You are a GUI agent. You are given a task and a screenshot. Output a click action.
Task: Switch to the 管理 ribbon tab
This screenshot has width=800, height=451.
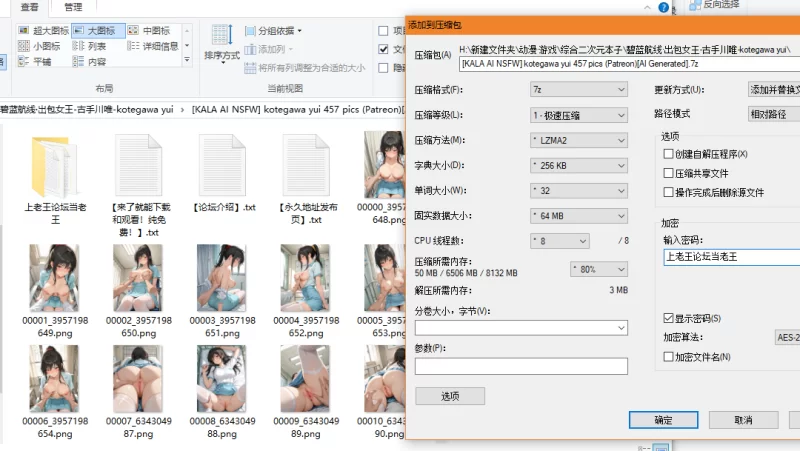pos(73,7)
